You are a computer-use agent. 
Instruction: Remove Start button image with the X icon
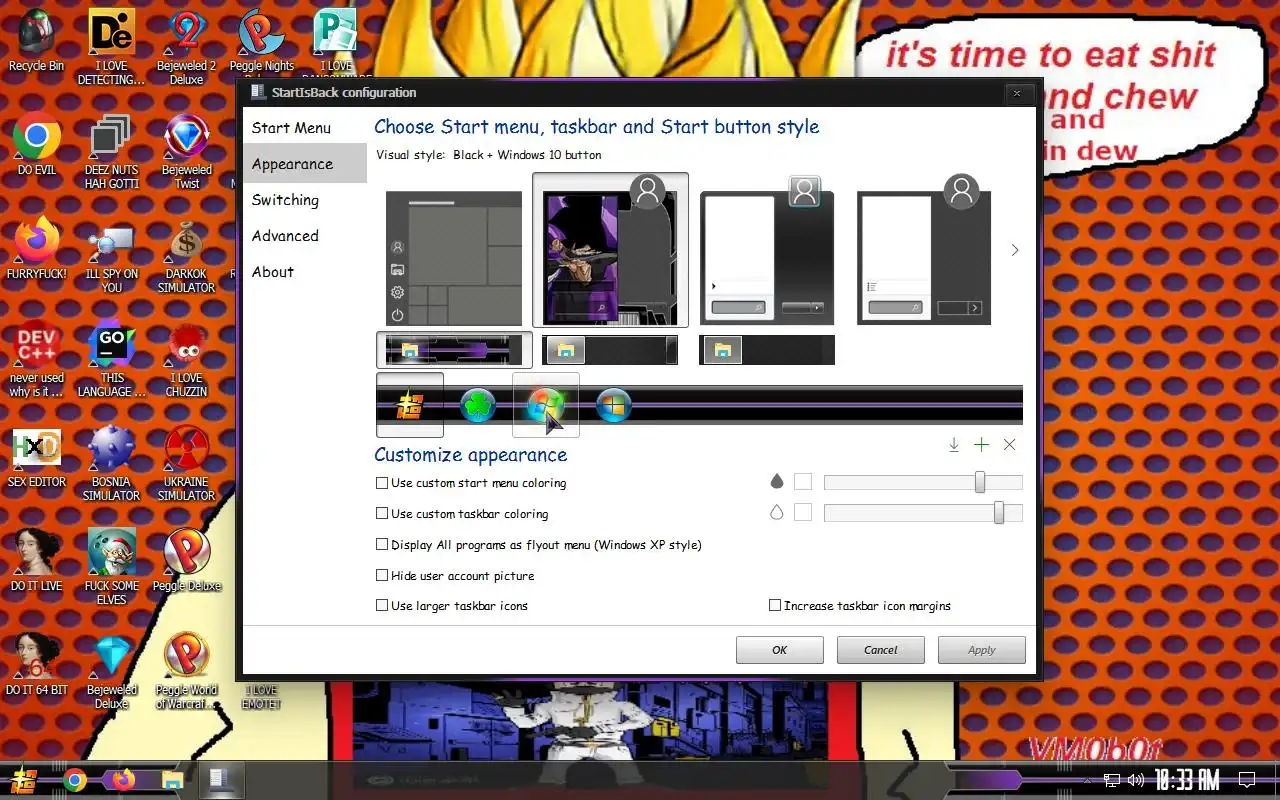1010,445
